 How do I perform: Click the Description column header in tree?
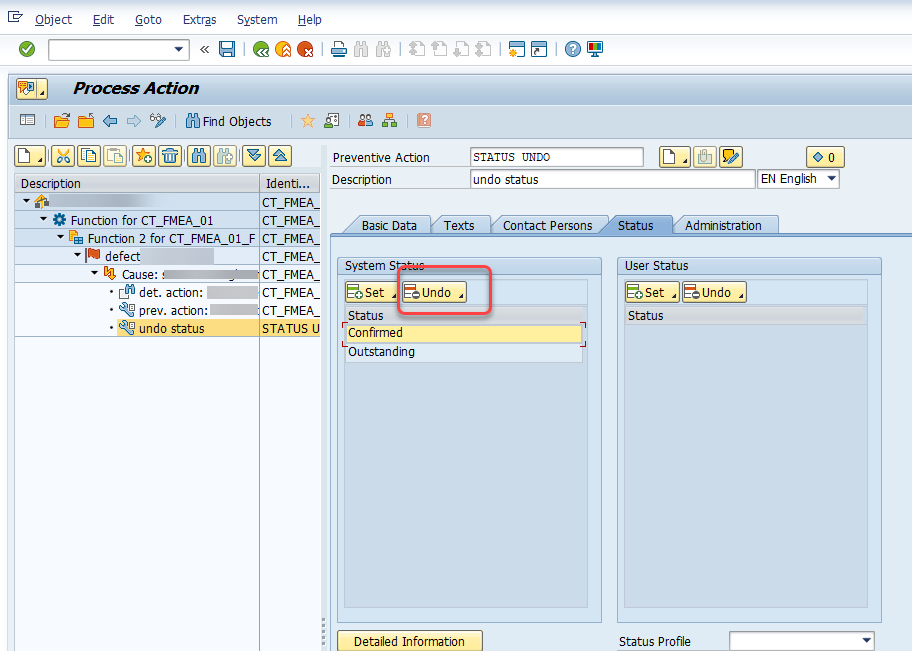click(137, 184)
